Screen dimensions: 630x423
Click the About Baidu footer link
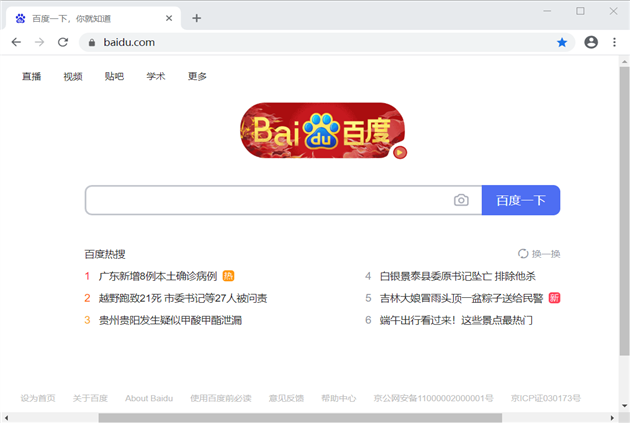click(x=149, y=398)
